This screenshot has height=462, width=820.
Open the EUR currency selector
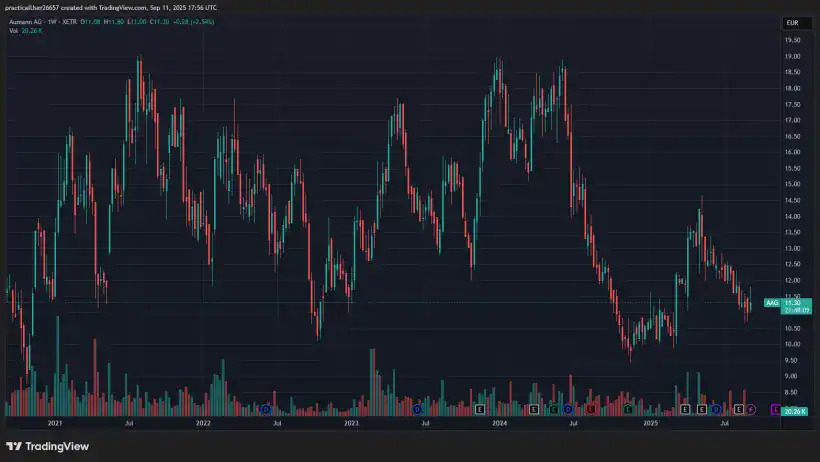[x=791, y=22]
